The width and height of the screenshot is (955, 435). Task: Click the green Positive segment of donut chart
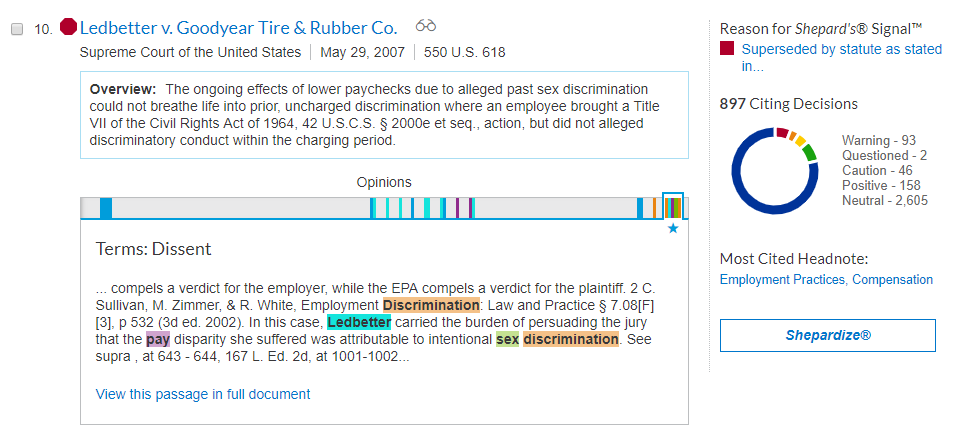pyautogui.click(x=809, y=153)
